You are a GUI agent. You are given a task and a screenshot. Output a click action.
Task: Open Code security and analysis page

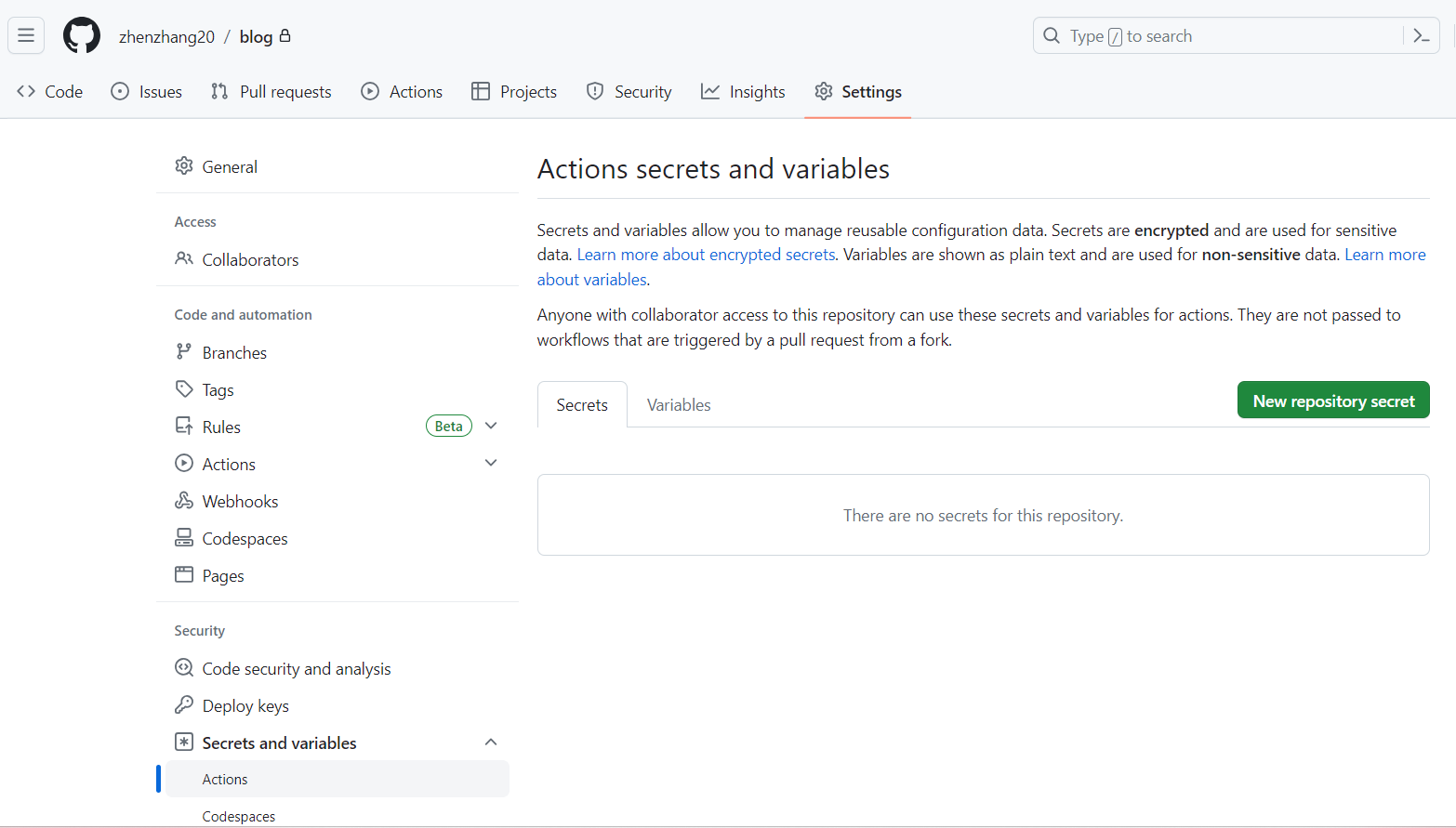click(297, 668)
